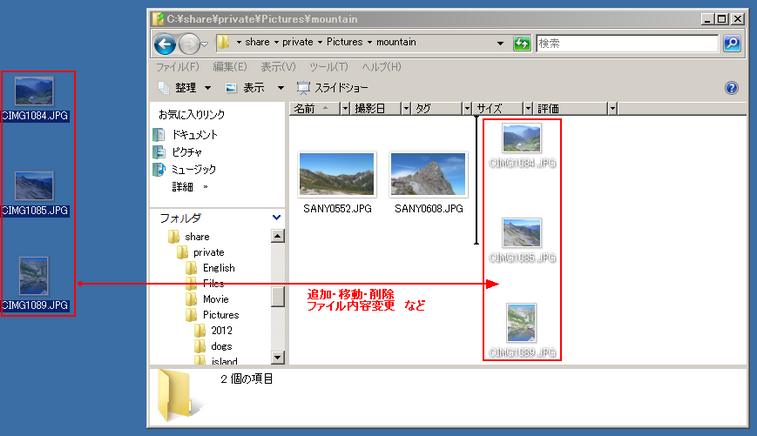This screenshot has height=436, width=757.
Task: Open the 整理 organize dropdown
Action: point(184,88)
